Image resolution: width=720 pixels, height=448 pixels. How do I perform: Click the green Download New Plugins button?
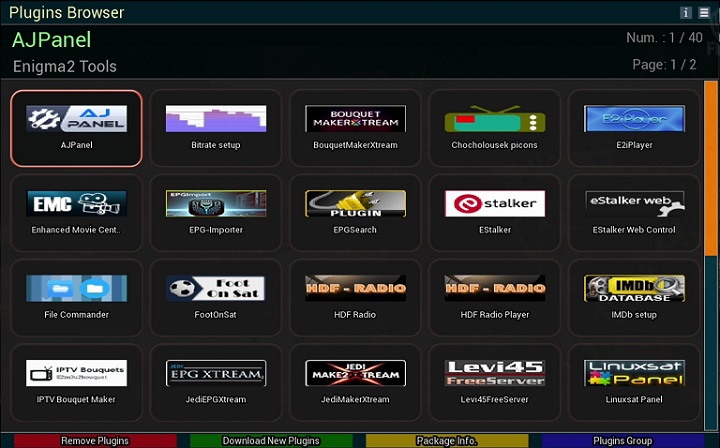[x=271, y=441]
